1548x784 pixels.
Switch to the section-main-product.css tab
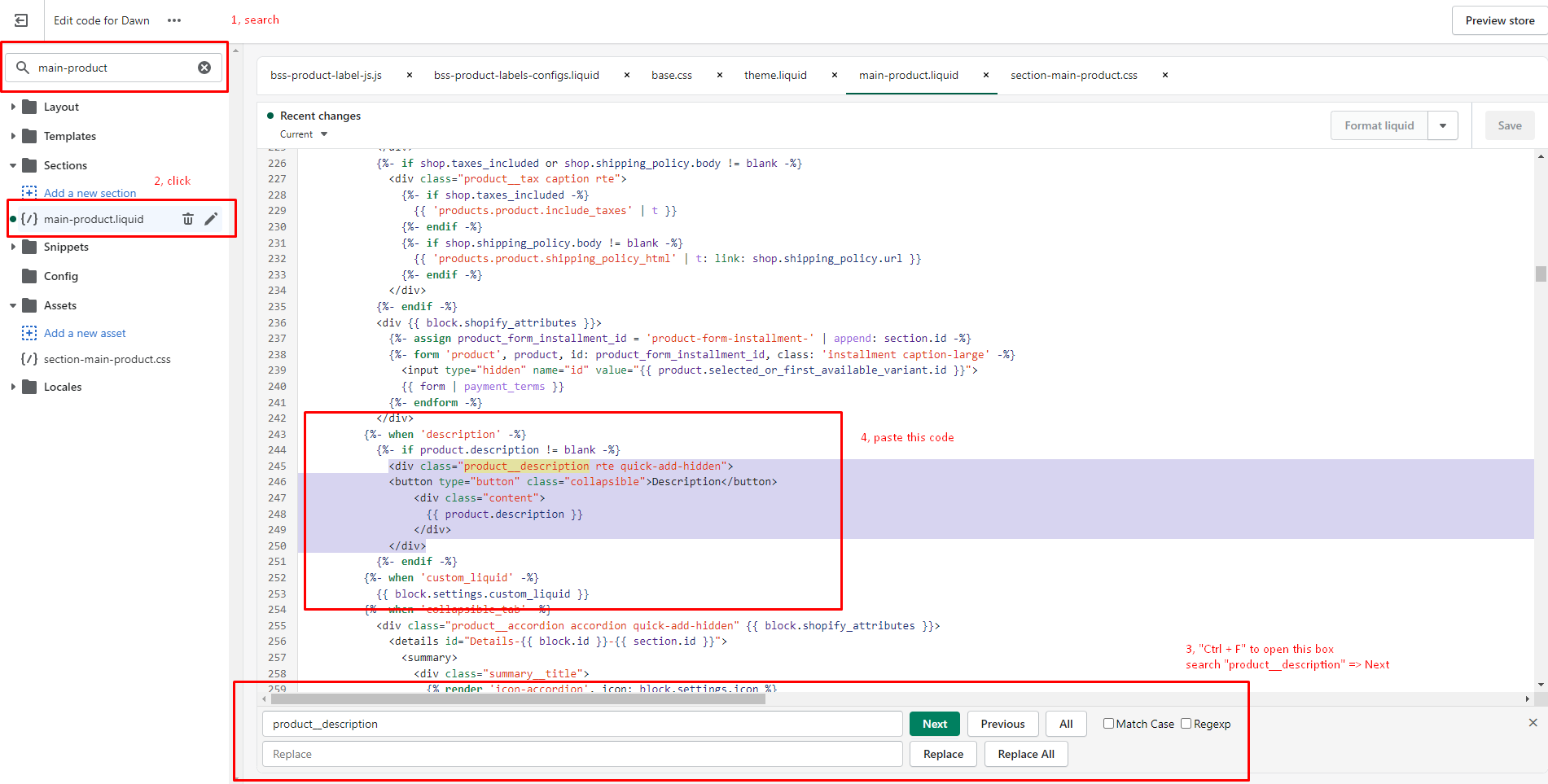(x=1073, y=75)
